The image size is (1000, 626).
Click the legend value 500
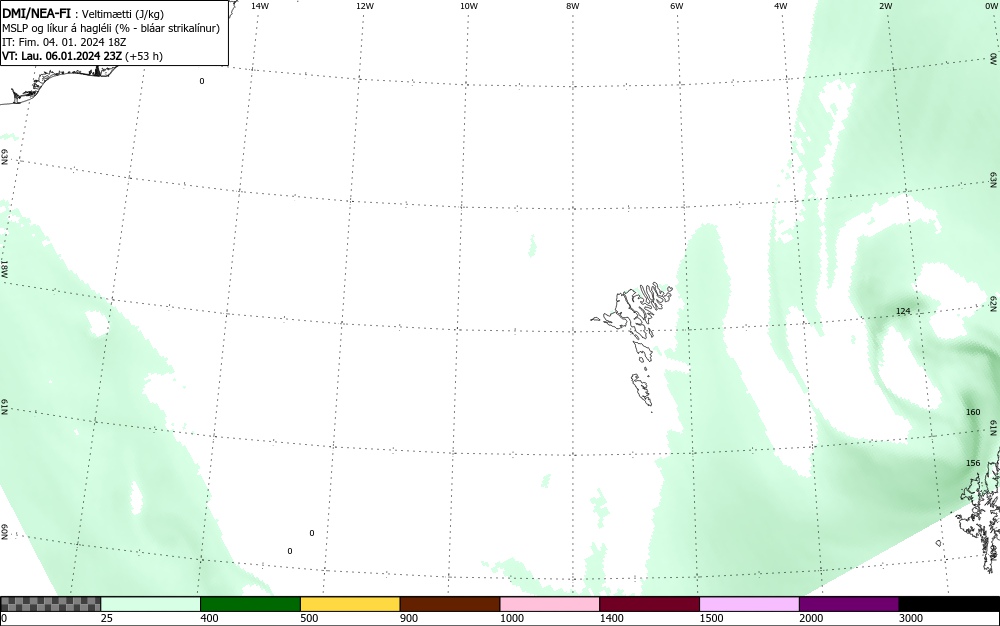coord(309,618)
